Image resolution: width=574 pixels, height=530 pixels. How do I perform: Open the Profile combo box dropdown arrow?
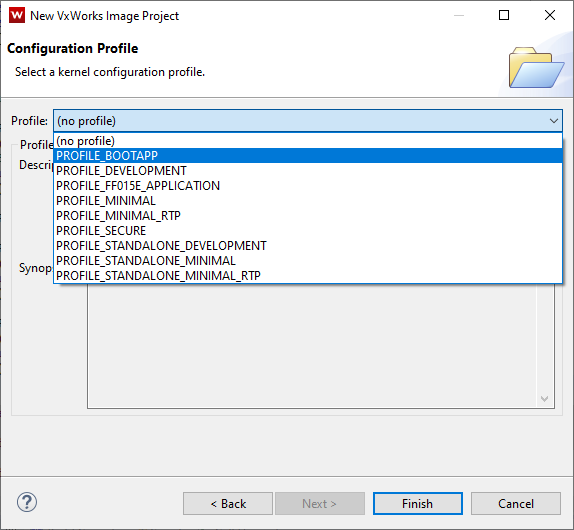click(x=553, y=121)
